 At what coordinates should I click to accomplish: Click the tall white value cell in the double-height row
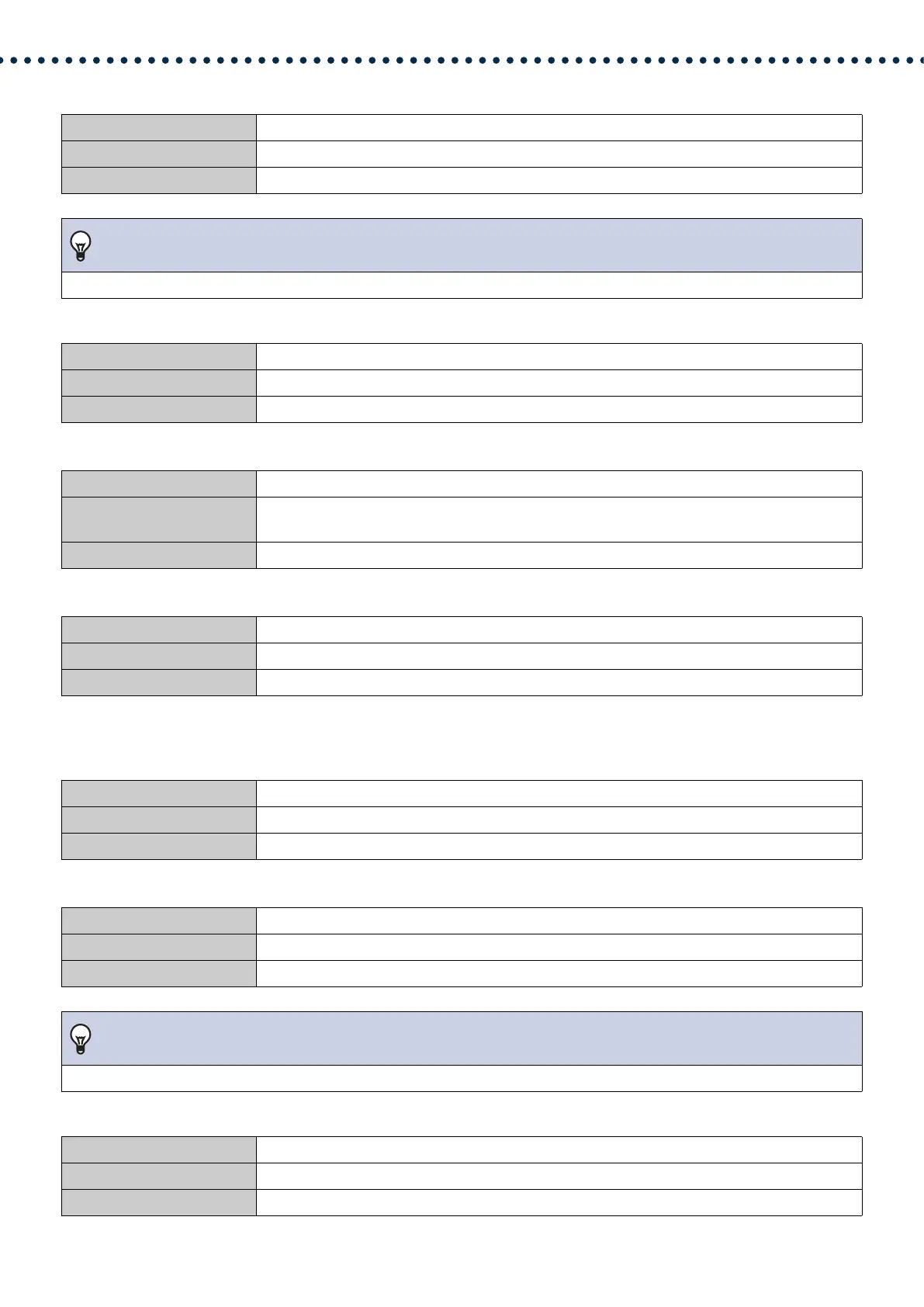click(x=559, y=519)
